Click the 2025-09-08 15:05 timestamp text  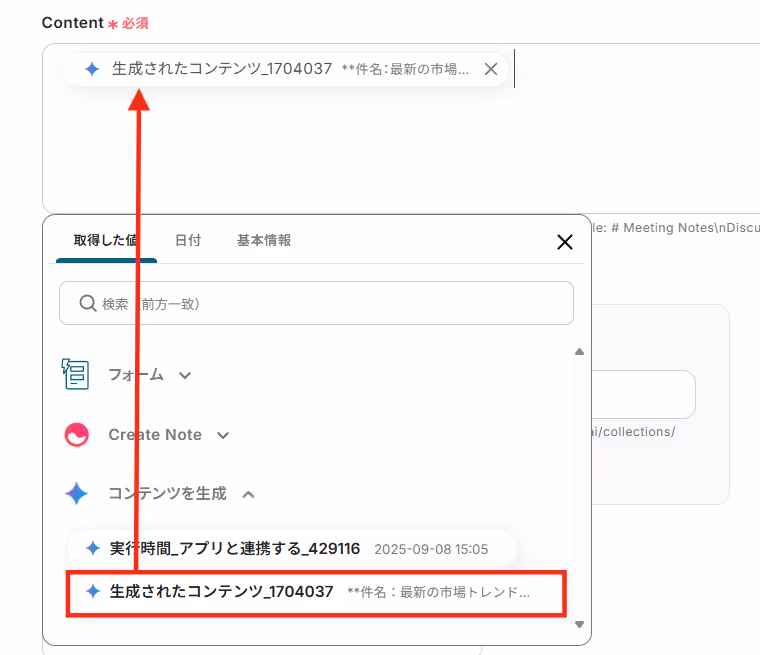pos(431,549)
